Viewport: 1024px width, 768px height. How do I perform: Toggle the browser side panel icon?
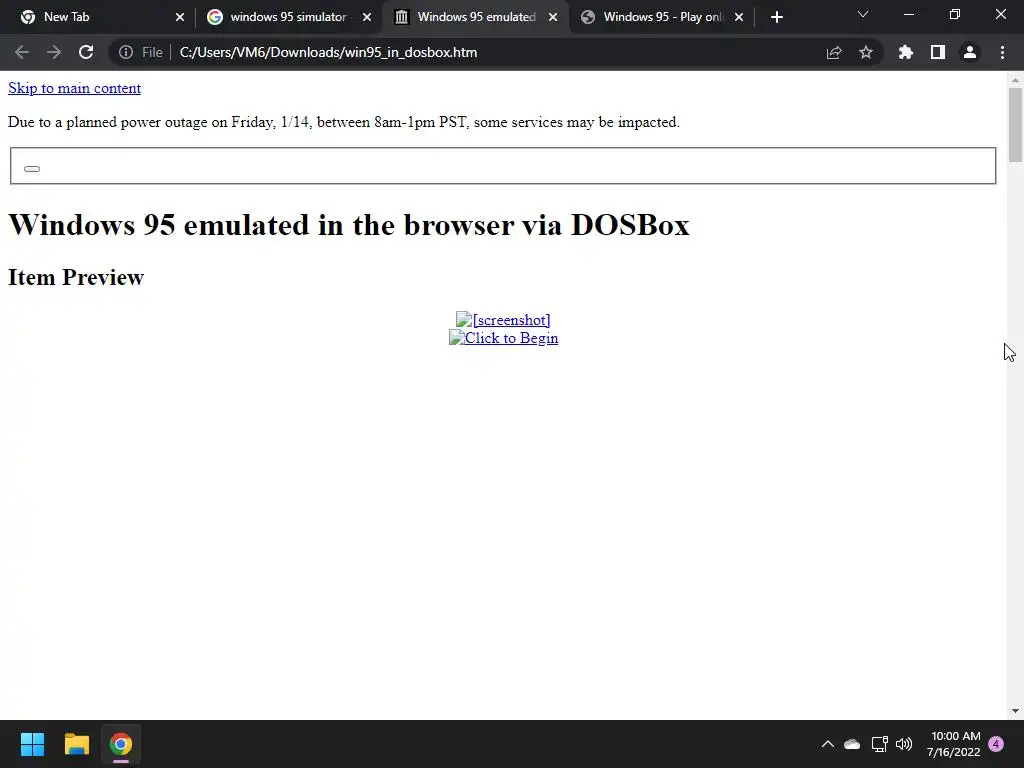[938, 52]
